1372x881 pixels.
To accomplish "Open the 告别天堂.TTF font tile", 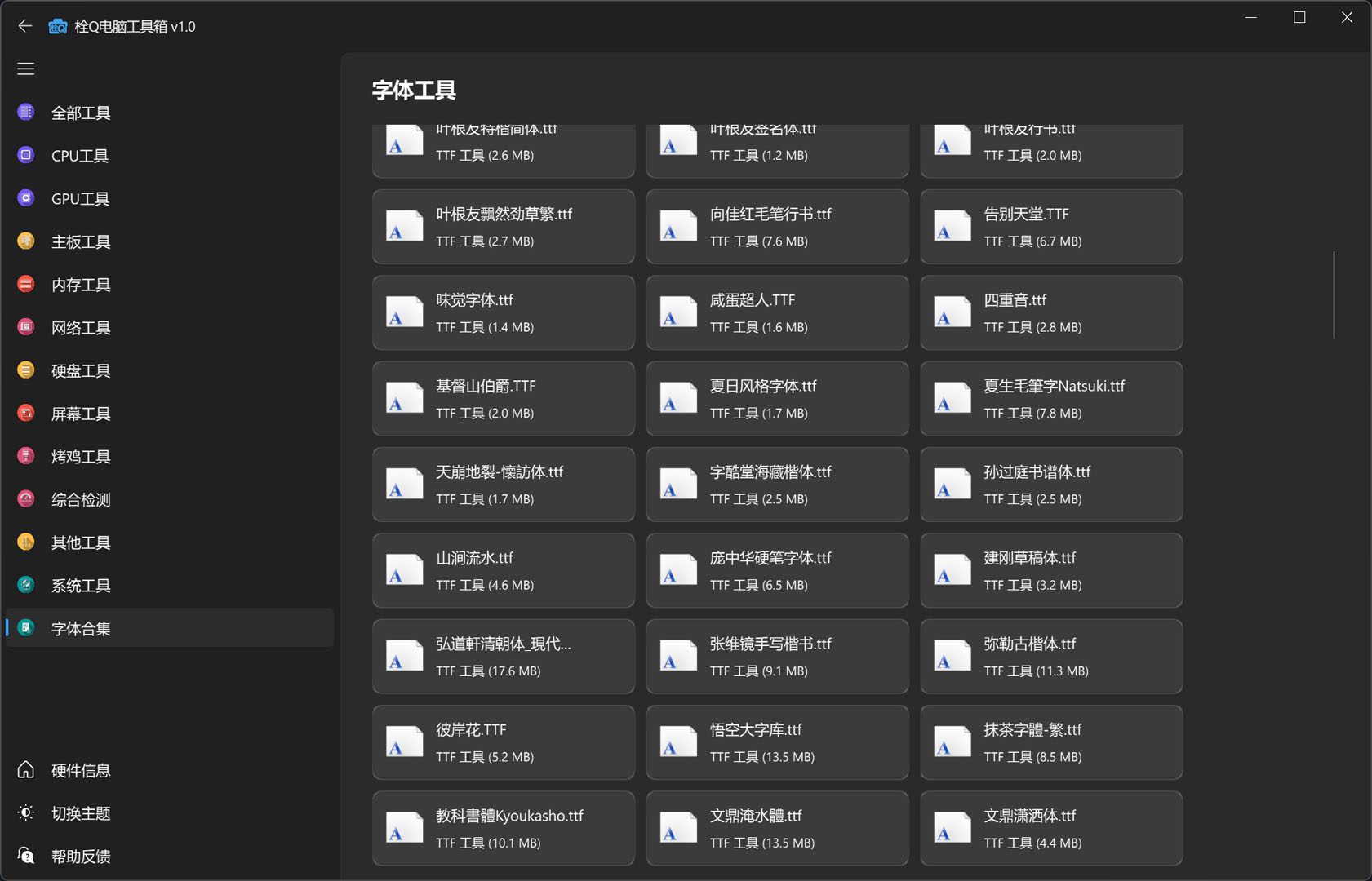I will pos(1050,227).
